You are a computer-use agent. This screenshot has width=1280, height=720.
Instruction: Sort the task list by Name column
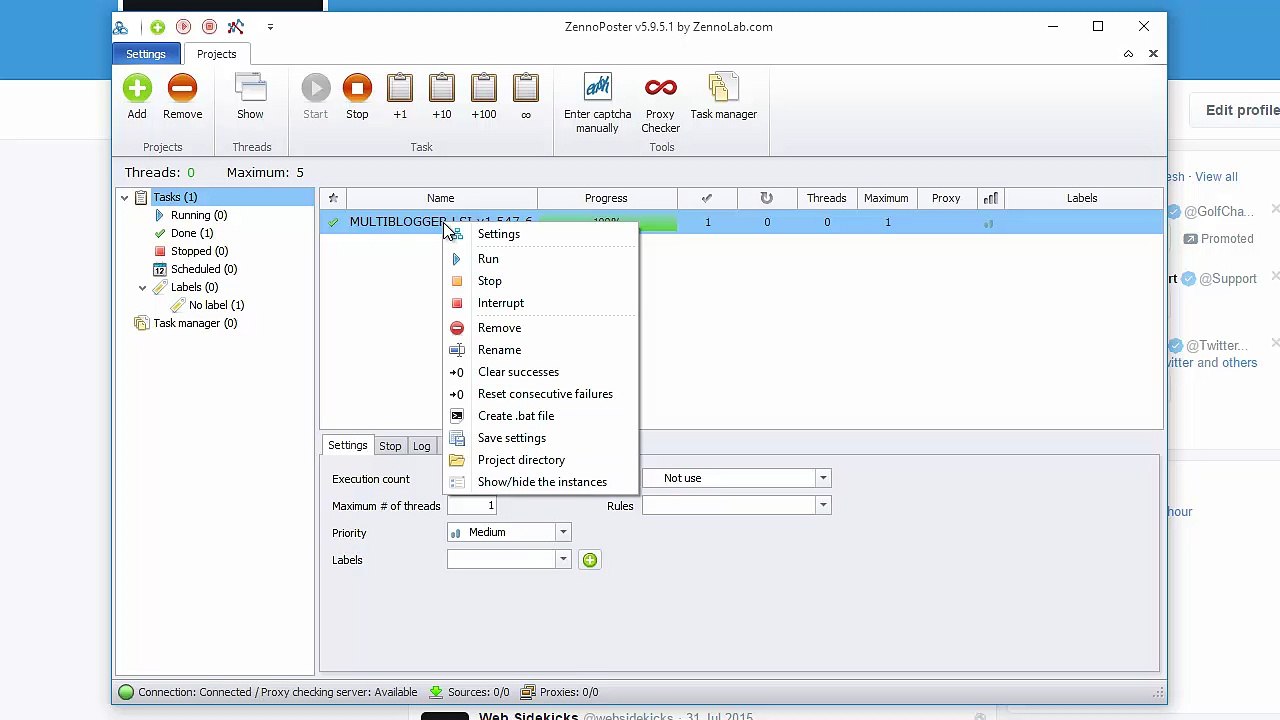pos(441,198)
